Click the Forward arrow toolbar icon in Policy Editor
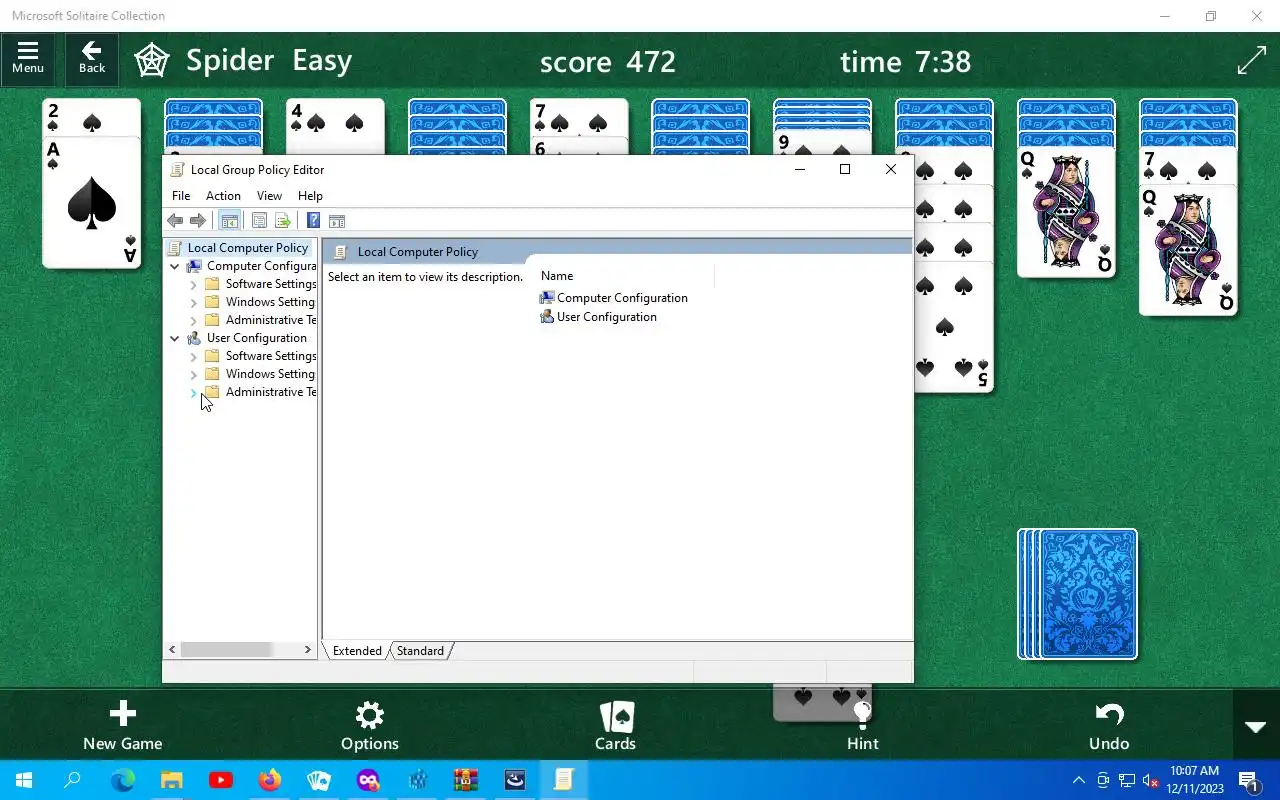This screenshot has width=1280, height=800. (x=198, y=221)
